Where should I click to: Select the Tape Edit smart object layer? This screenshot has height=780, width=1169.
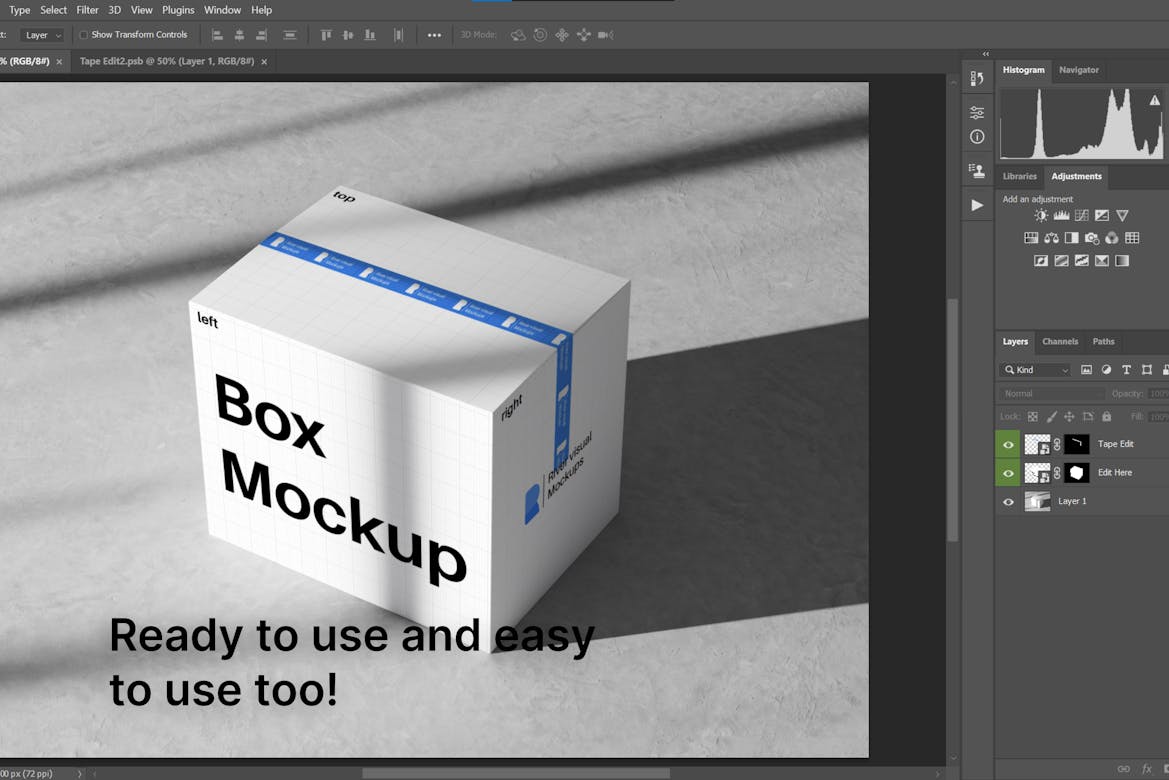point(1117,444)
